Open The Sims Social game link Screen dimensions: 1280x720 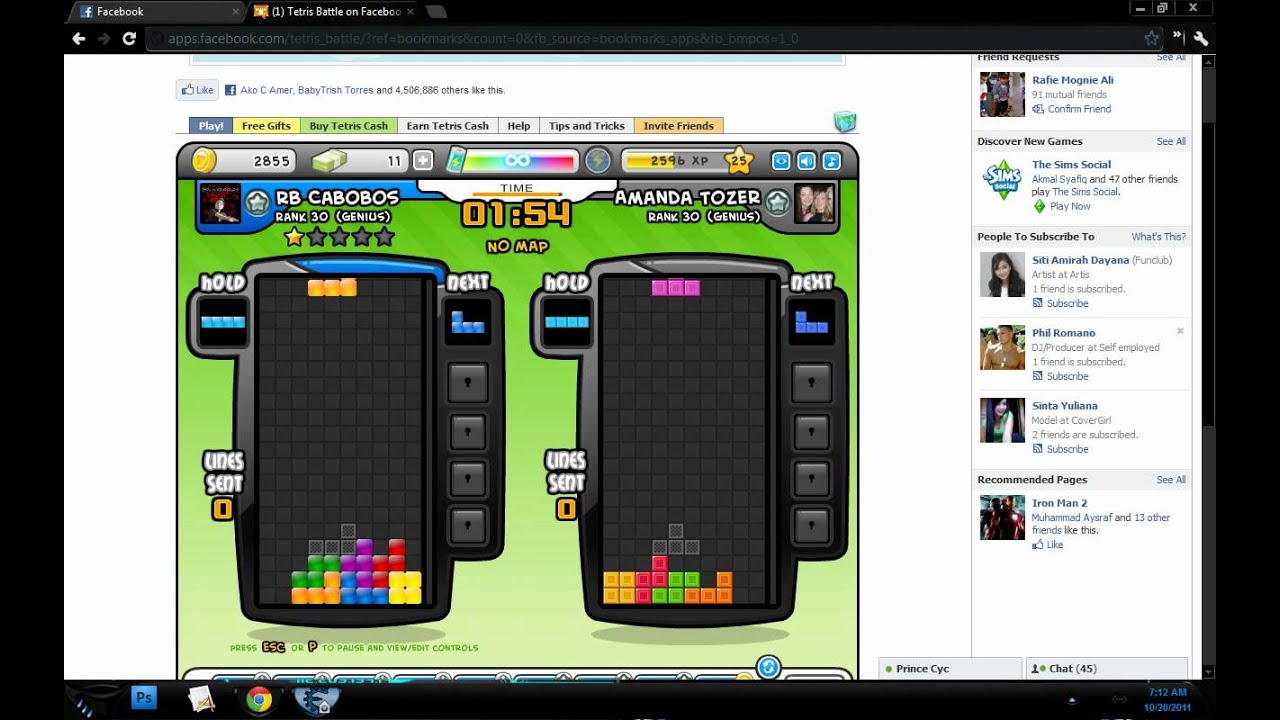pyautogui.click(x=1071, y=165)
